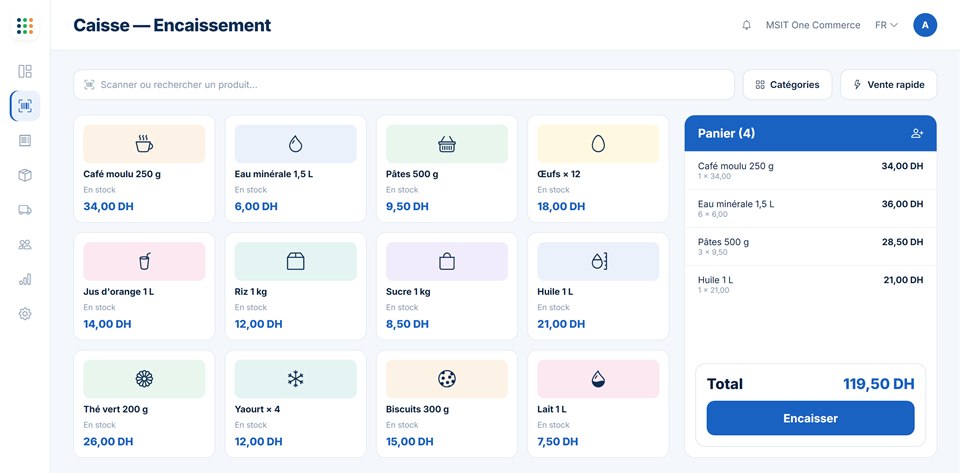Image resolution: width=960 pixels, height=473 pixels.
Task: Open the settings gear sidebar icon
Action: tap(25, 314)
